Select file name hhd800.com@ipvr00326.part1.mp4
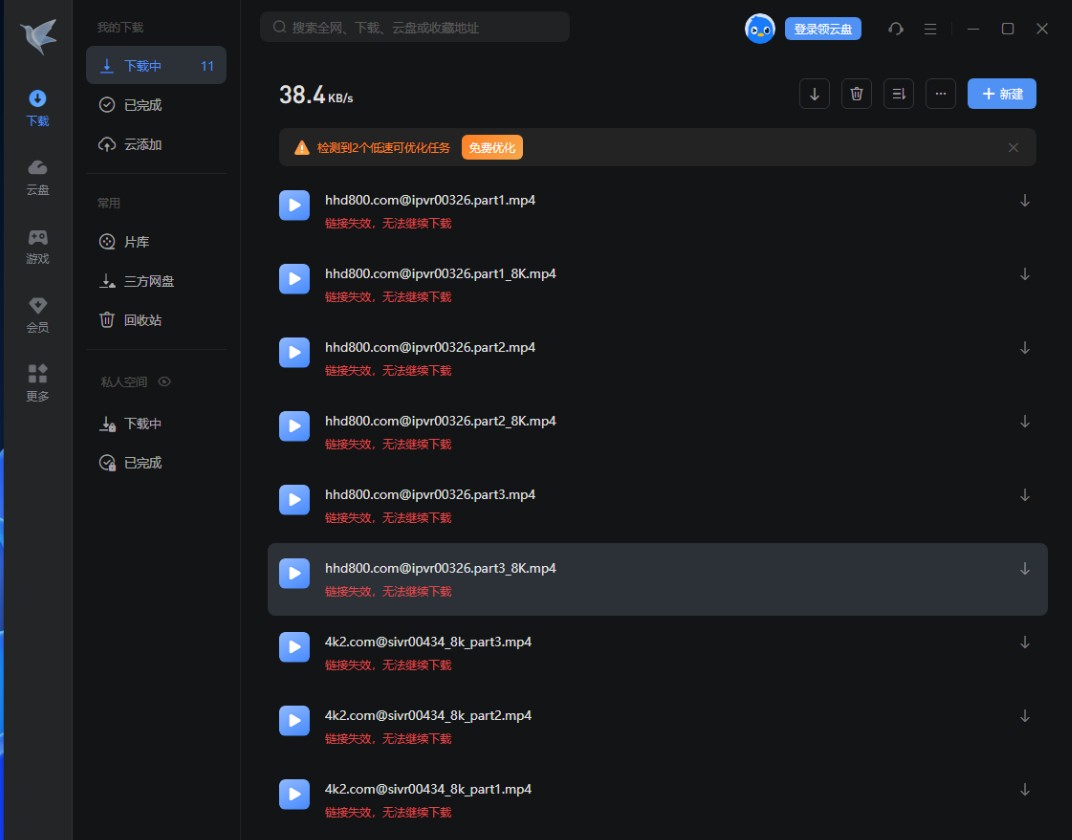This screenshot has height=840, width=1072. coord(430,200)
